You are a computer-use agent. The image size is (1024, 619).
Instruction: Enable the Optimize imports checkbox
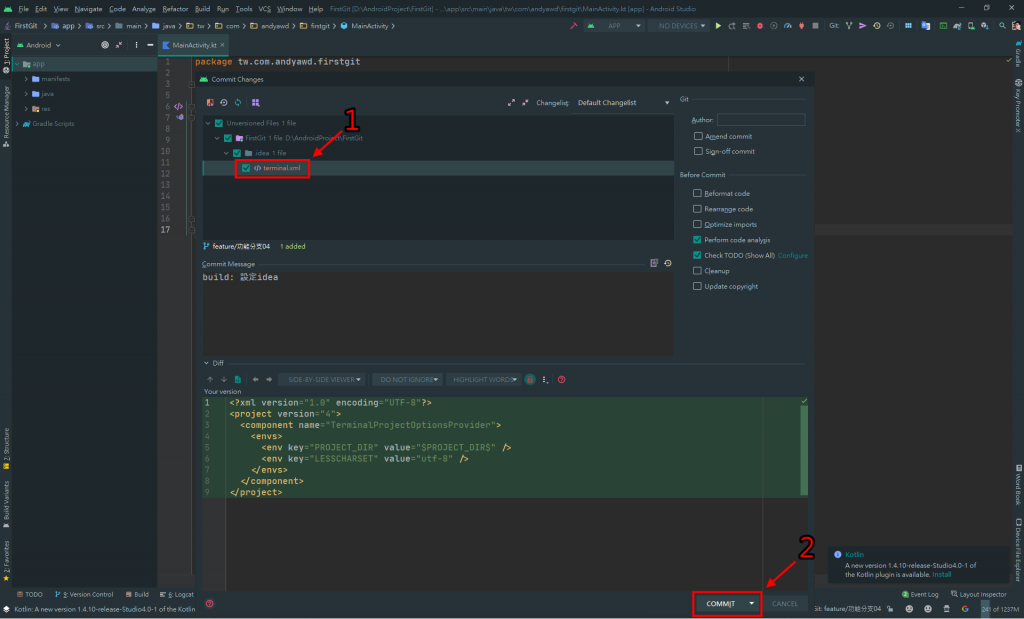(x=697, y=224)
